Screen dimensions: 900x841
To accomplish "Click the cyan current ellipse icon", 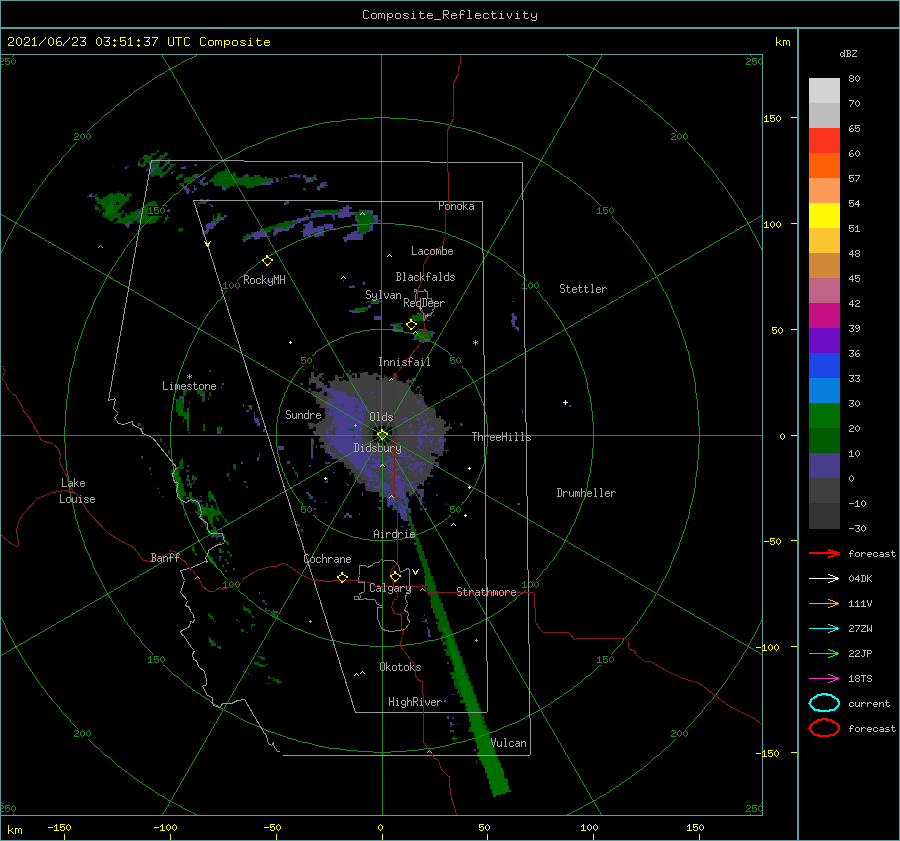I will pyautogui.click(x=824, y=703).
